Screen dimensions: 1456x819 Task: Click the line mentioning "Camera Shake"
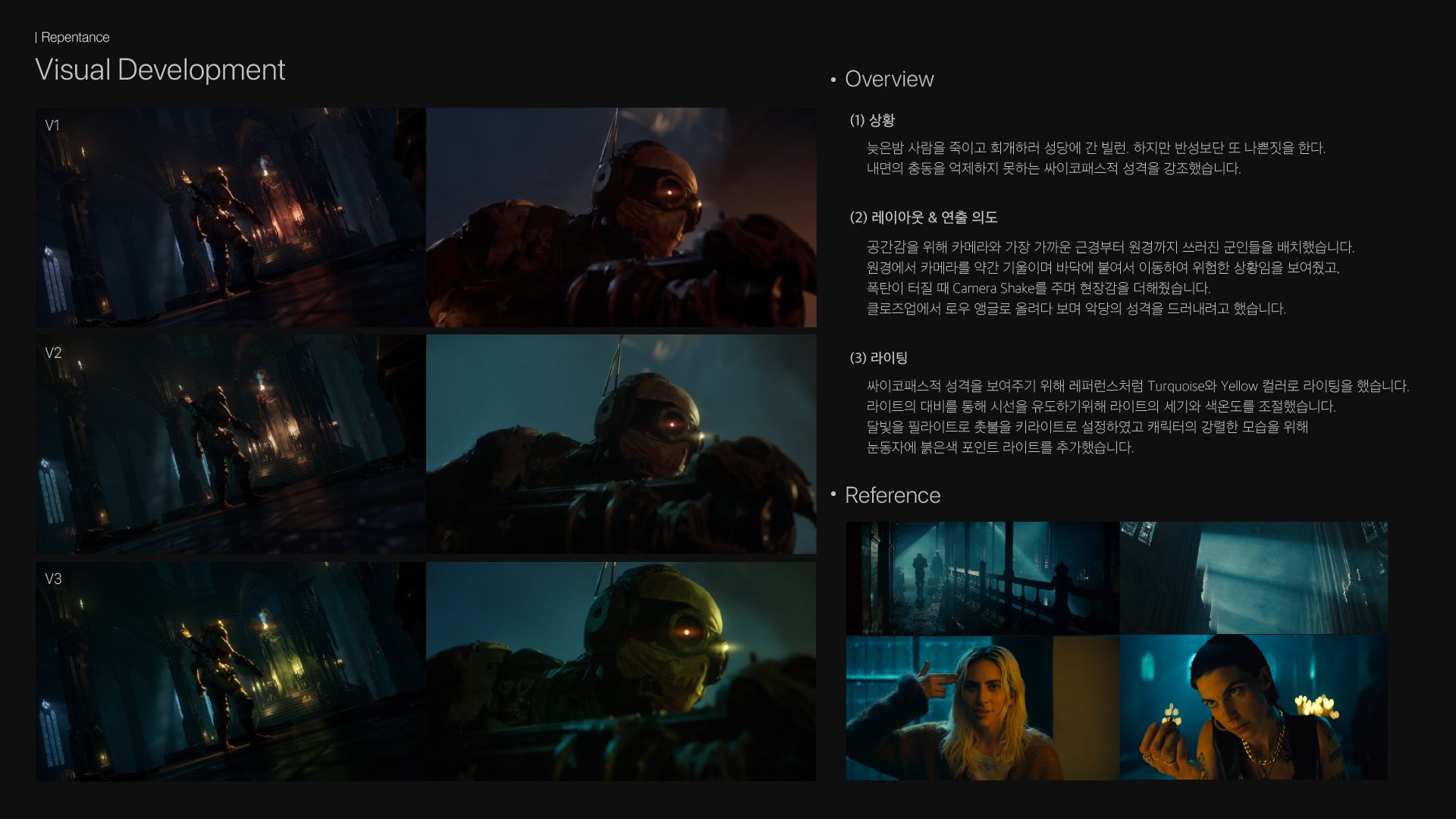click(1039, 288)
